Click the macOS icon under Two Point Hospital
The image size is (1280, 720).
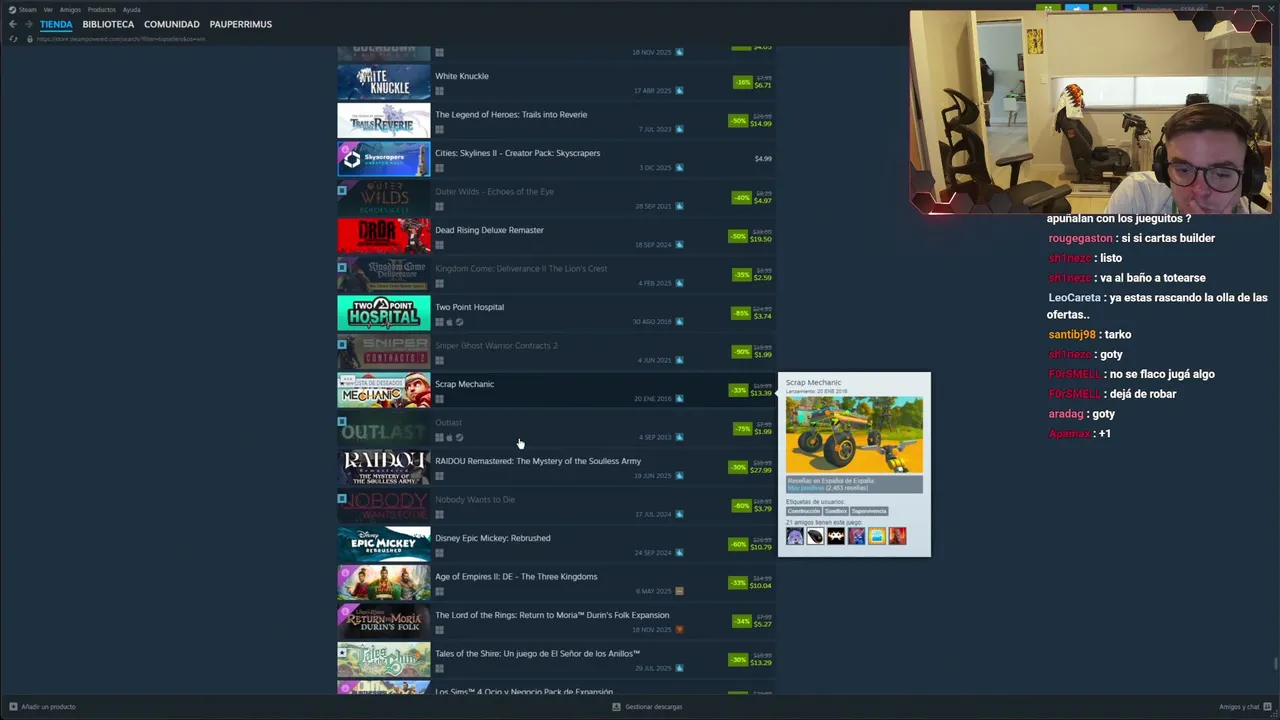point(449,322)
